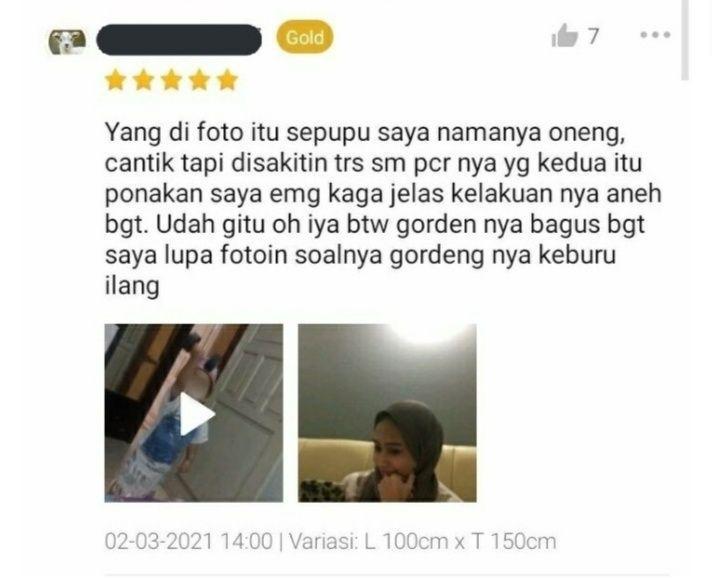Open the photo of the woman in a hijab
Image resolution: width=712 pixels, height=580 pixels.
387,413
